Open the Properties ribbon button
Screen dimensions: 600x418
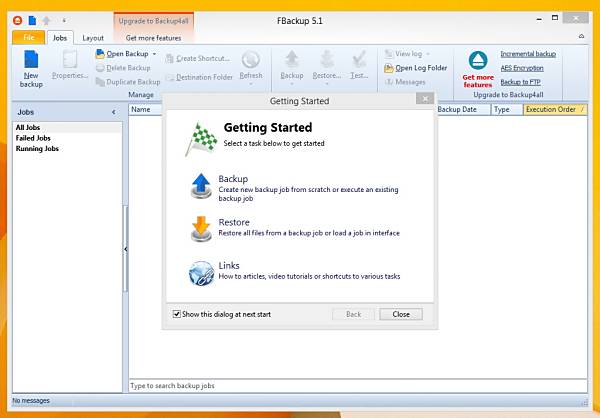click(x=70, y=65)
